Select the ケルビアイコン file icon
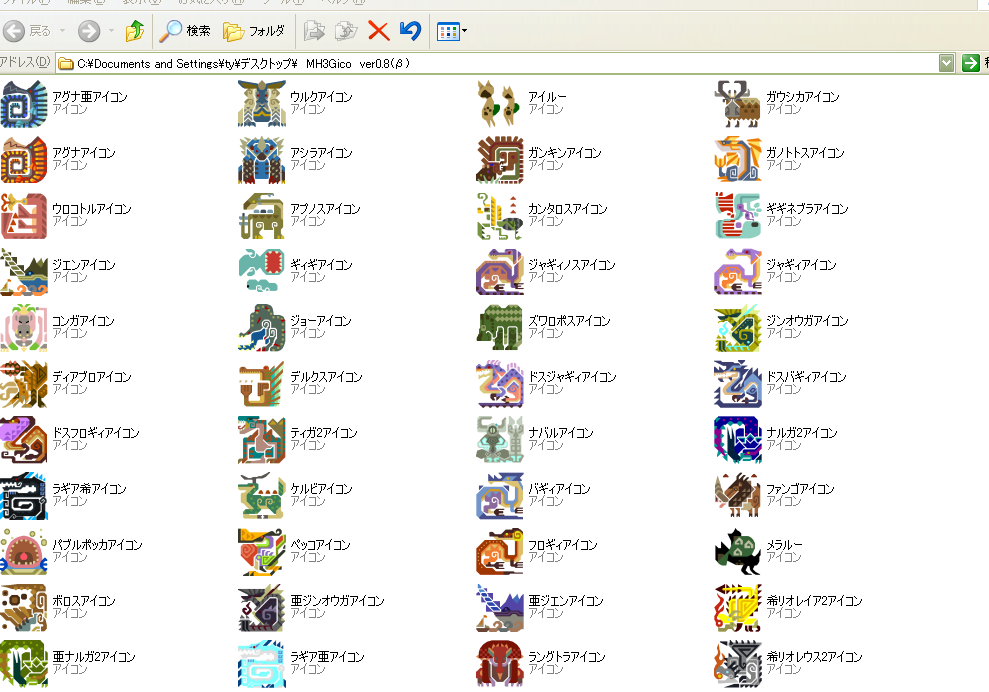 pyautogui.click(x=262, y=496)
